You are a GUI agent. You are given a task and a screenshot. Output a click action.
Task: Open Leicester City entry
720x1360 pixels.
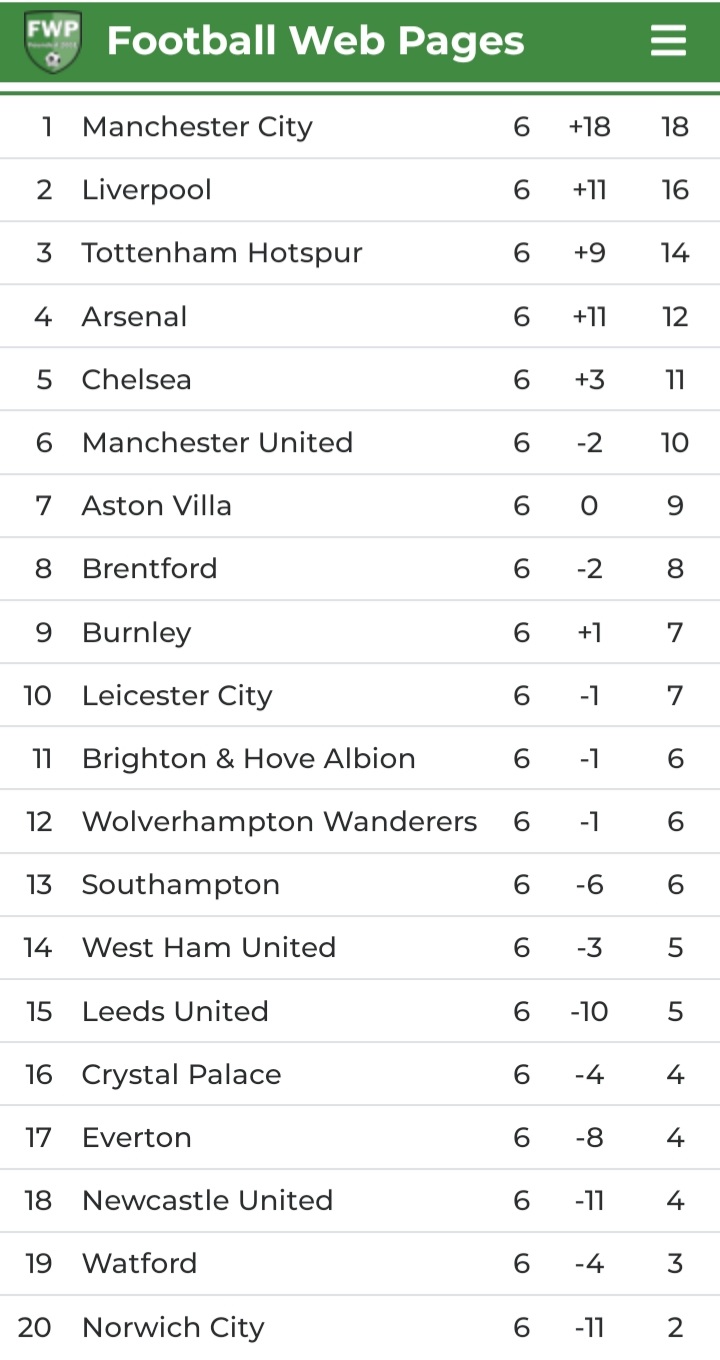(x=177, y=696)
